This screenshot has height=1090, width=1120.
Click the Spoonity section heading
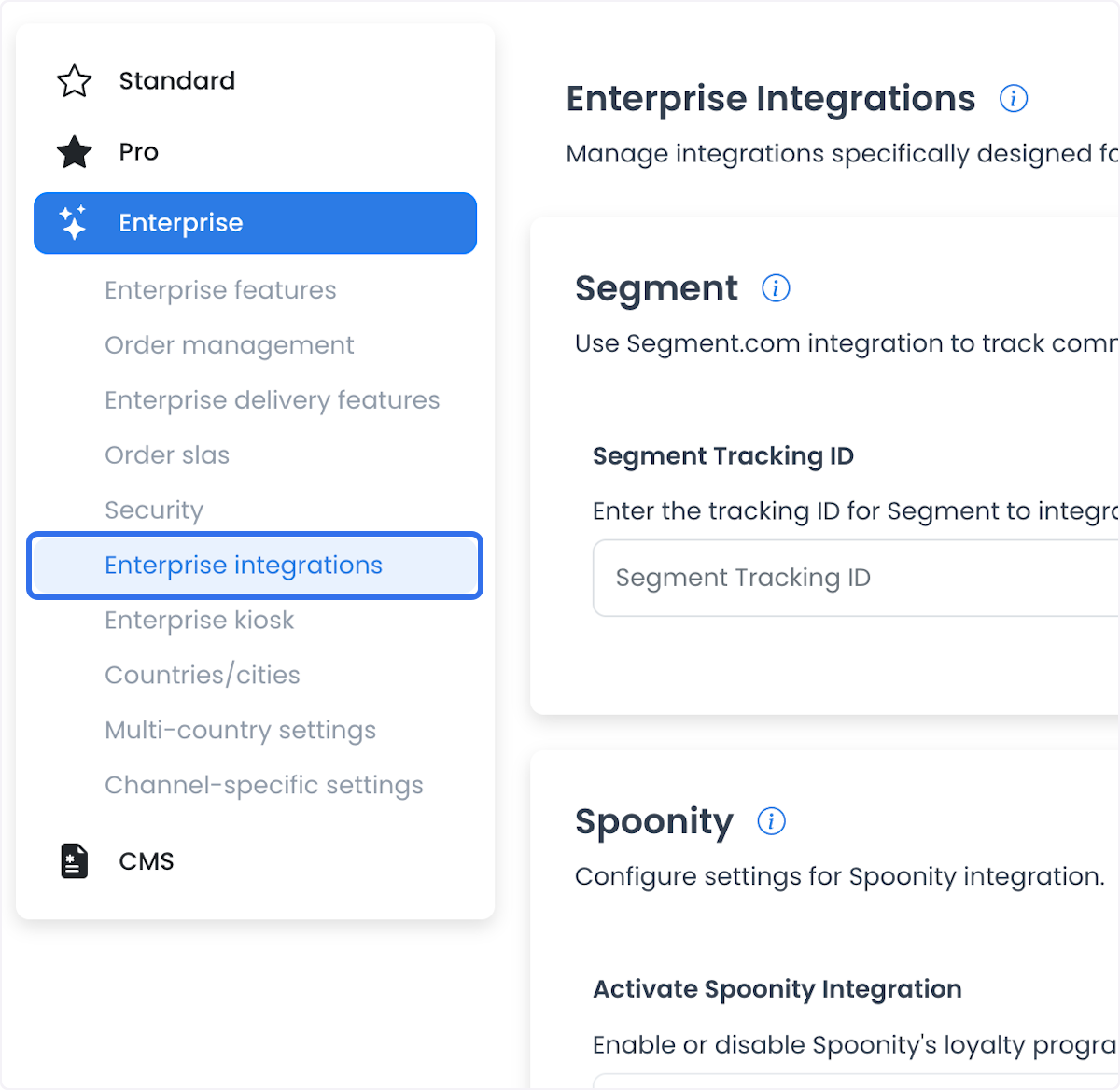(654, 822)
